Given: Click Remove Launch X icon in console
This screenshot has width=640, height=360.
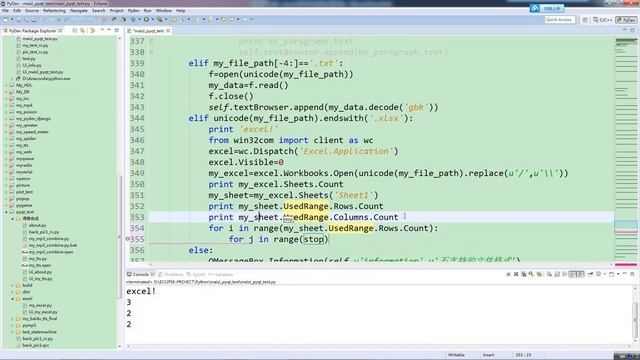Looking at the screenshot, I should coord(516,274).
